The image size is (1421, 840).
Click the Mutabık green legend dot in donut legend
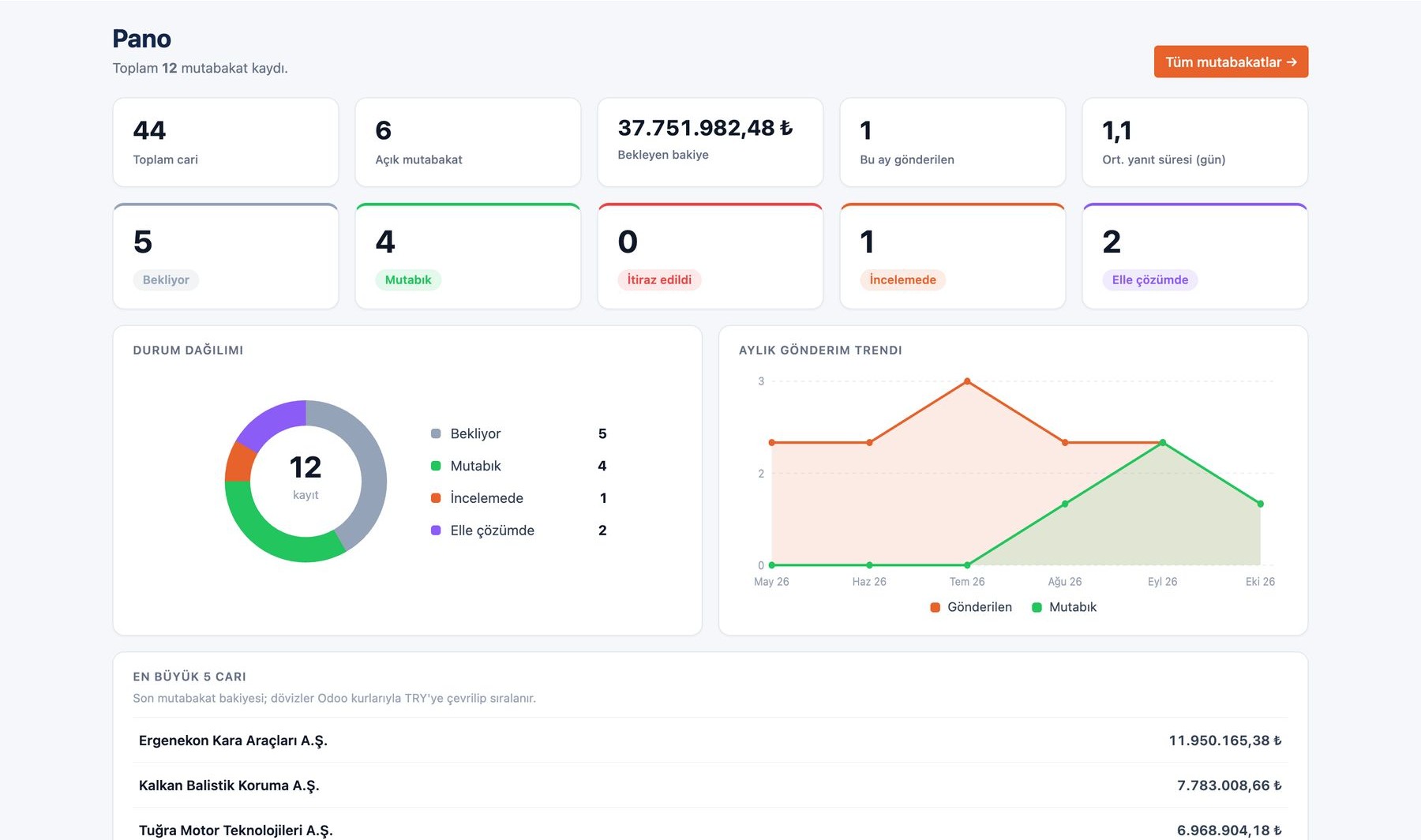(436, 466)
